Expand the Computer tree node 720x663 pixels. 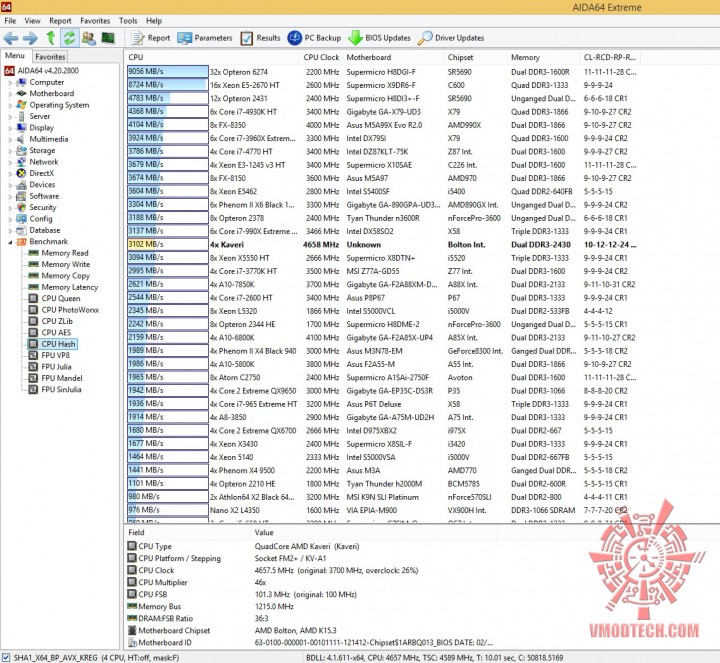pos(10,83)
